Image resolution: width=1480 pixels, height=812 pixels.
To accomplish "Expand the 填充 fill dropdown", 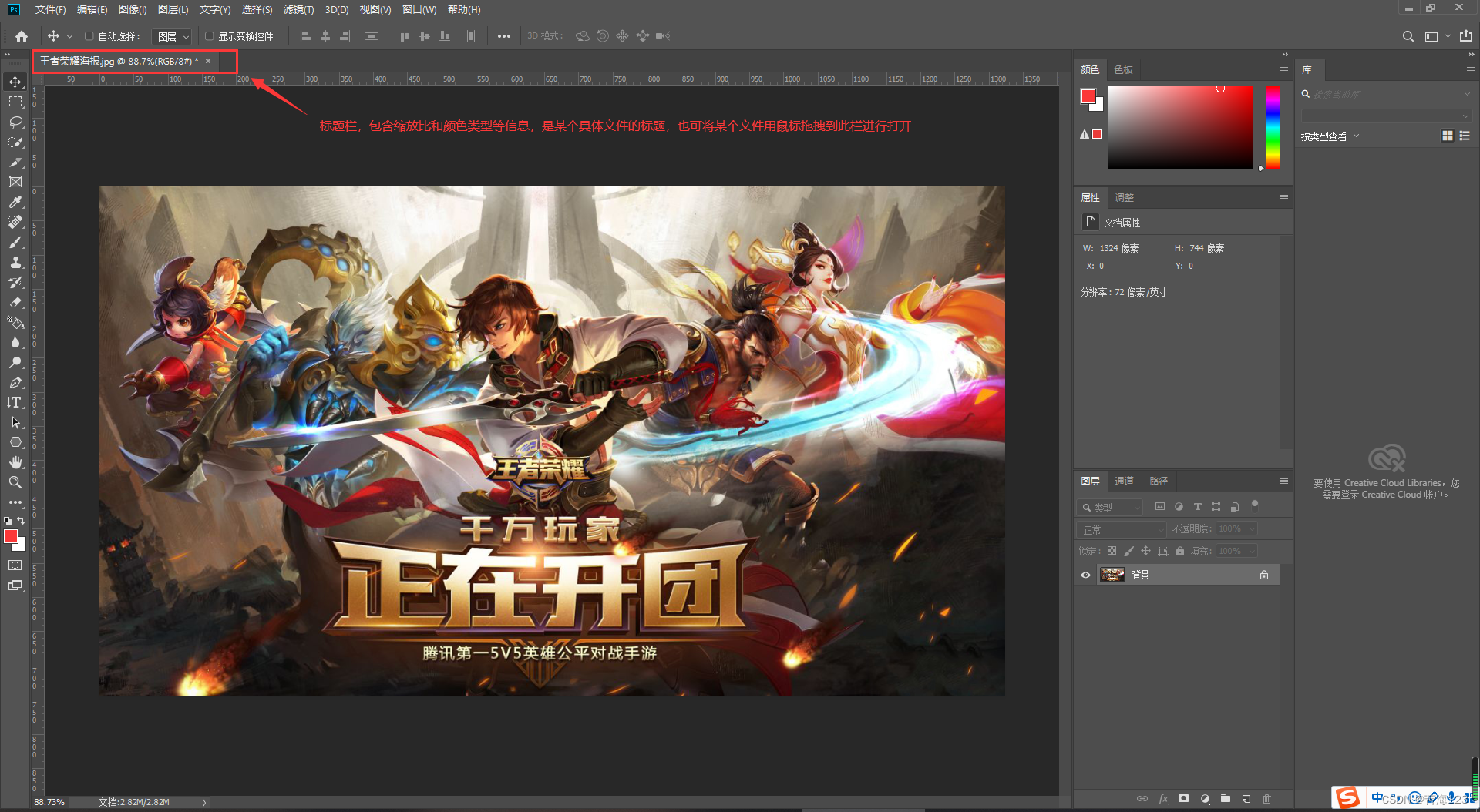I will [1252, 551].
